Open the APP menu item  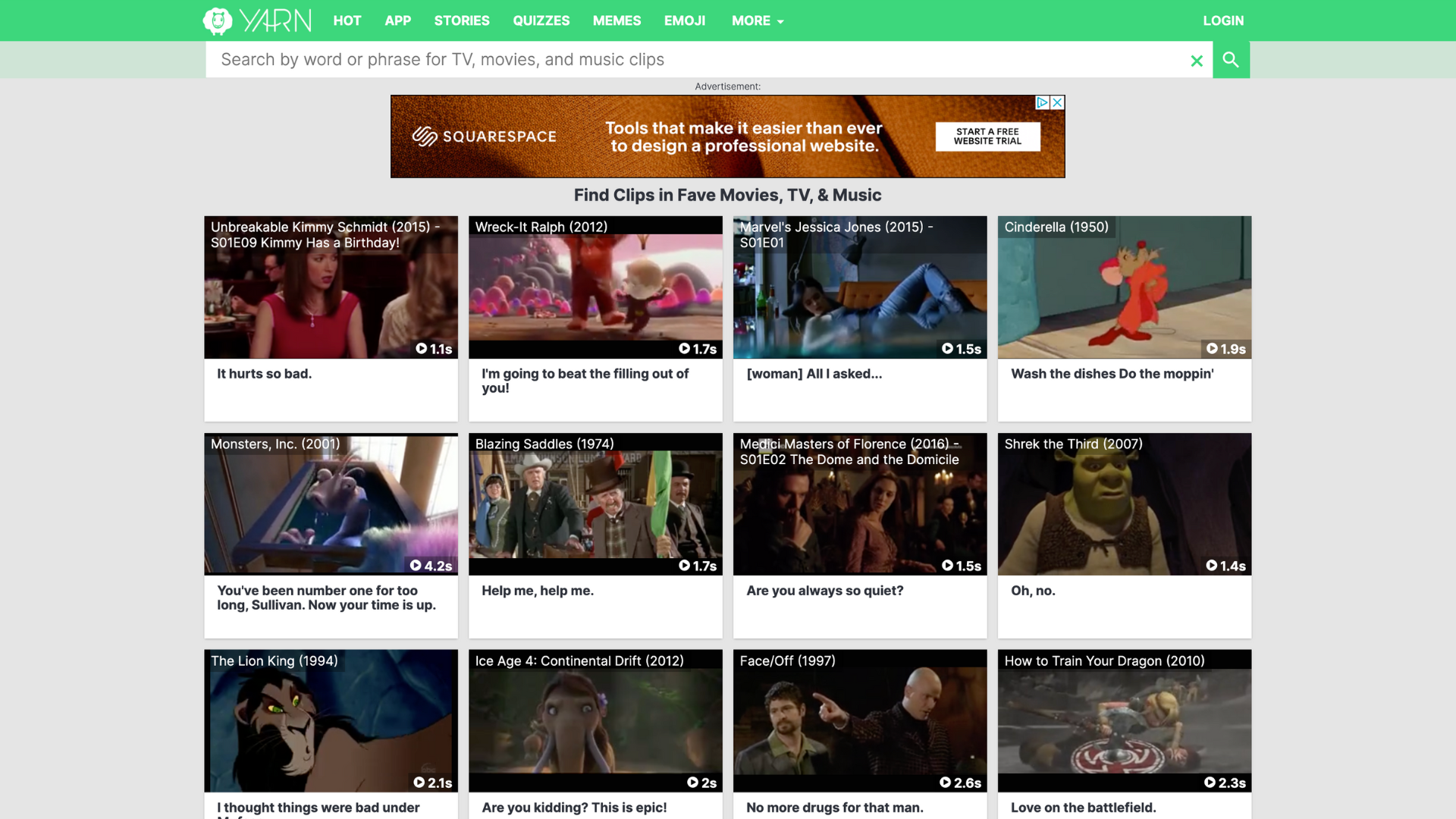[397, 20]
